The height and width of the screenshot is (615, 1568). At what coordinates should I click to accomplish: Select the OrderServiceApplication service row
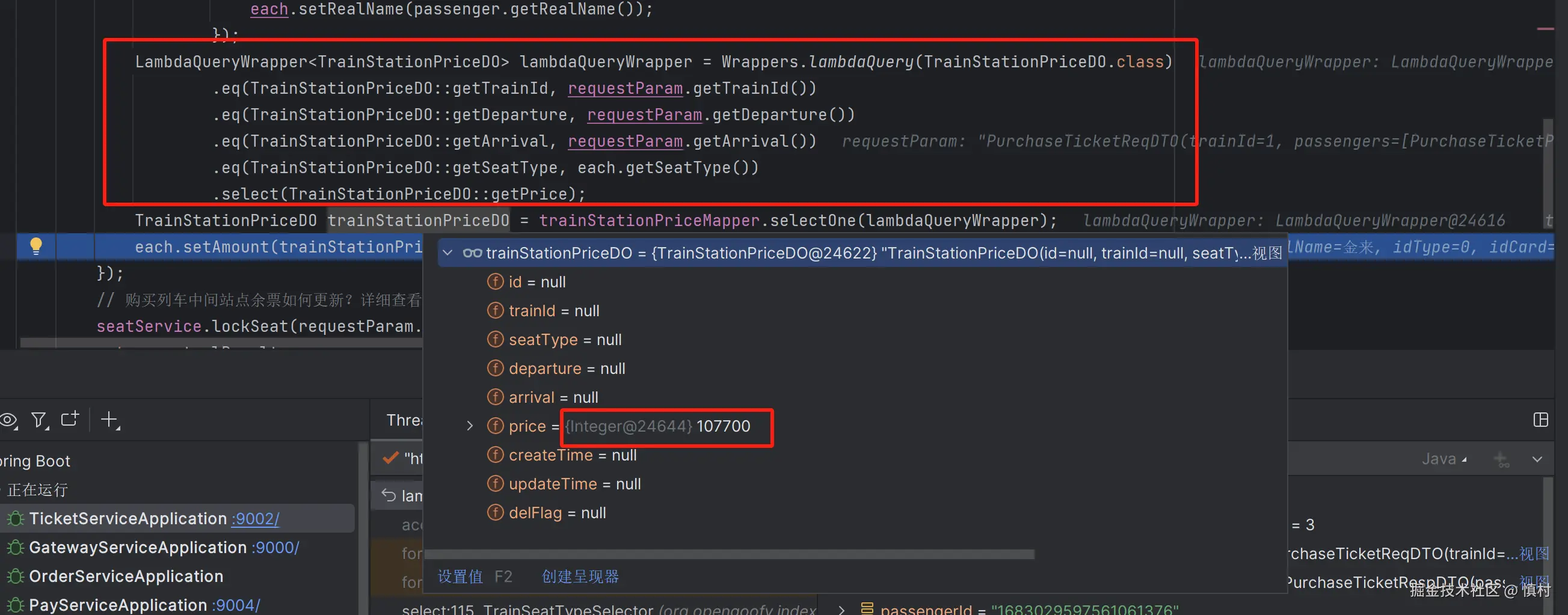[x=177, y=576]
